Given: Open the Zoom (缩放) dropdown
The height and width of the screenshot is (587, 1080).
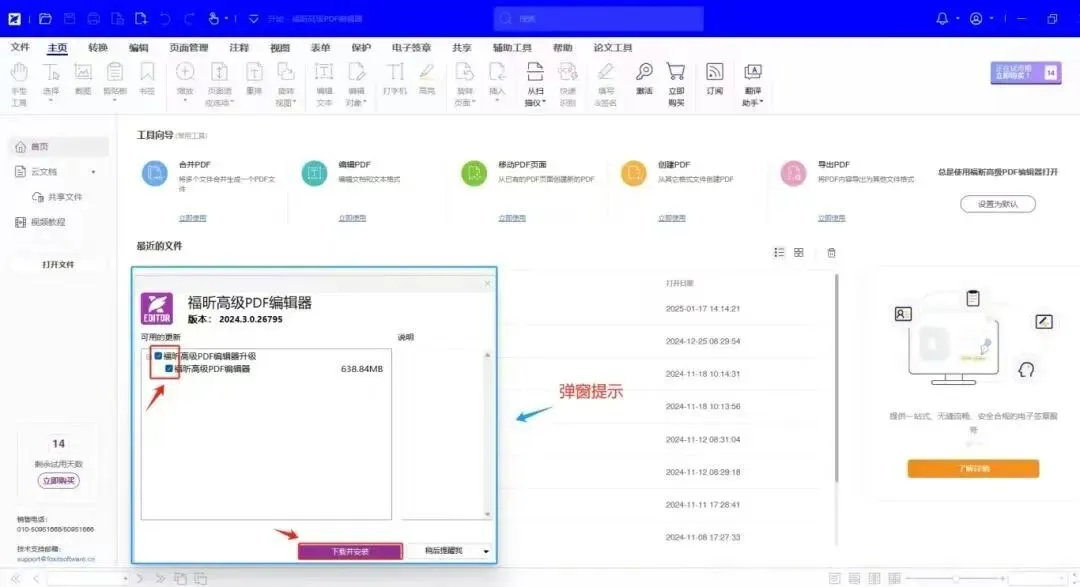Looking at the screenshot, I should click(185, 101).
